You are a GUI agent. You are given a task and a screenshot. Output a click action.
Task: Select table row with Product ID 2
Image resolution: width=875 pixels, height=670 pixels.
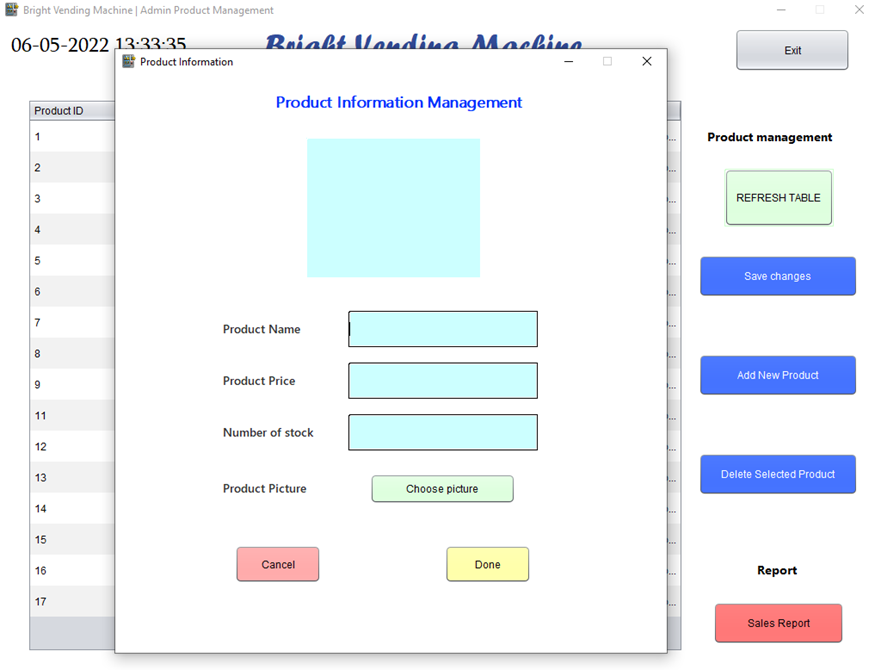(x=73, y=167)
